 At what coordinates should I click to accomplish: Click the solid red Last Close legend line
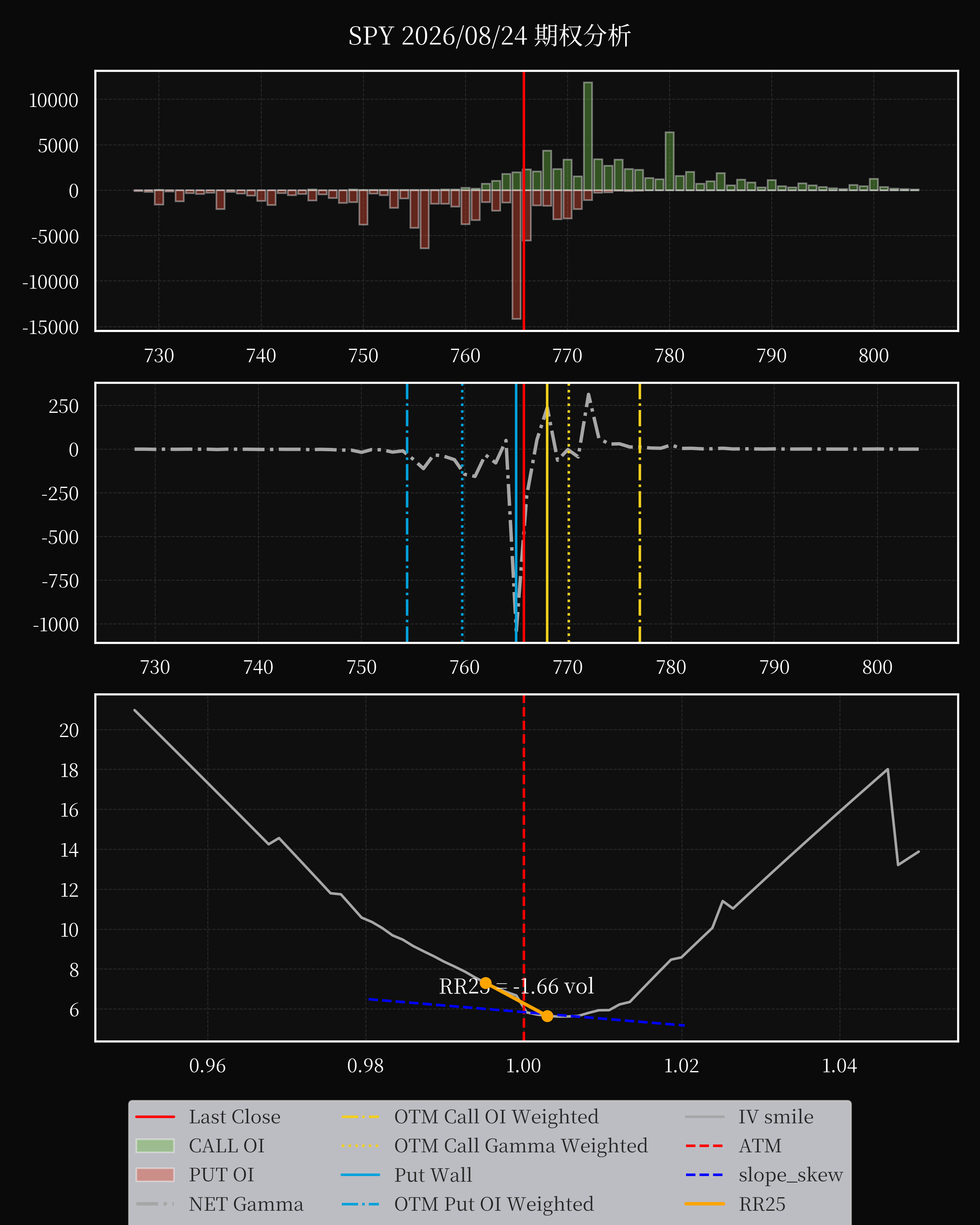coord(155,1117)
